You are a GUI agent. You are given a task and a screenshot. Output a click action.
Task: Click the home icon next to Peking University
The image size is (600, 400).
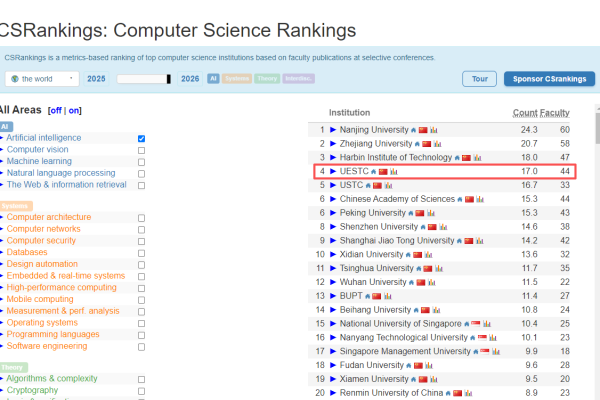point(408,213)
